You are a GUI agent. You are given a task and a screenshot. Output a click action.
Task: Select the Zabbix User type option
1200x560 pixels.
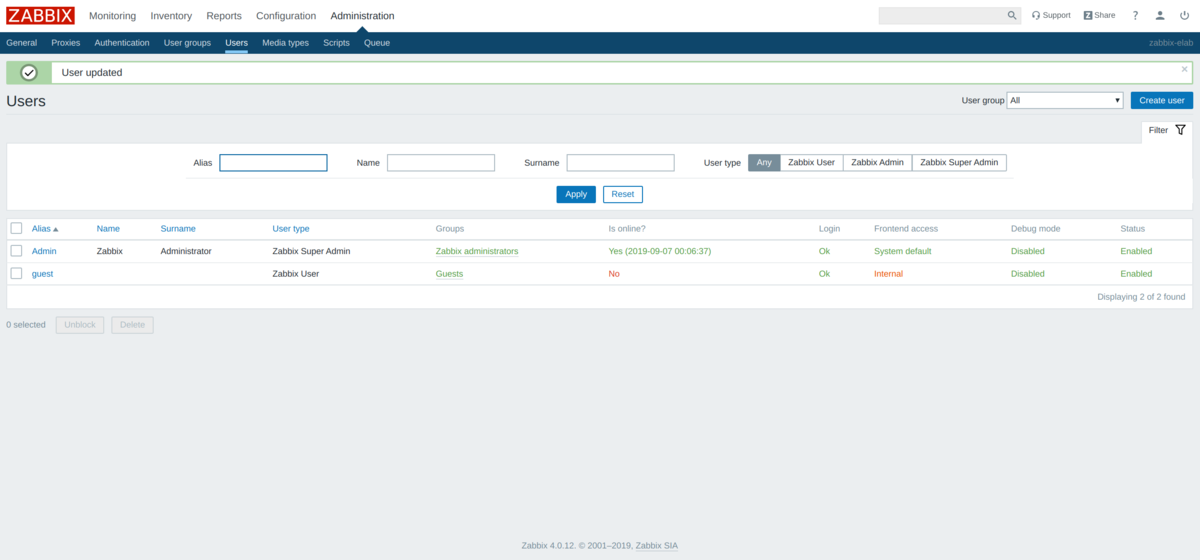coord(811,162)
